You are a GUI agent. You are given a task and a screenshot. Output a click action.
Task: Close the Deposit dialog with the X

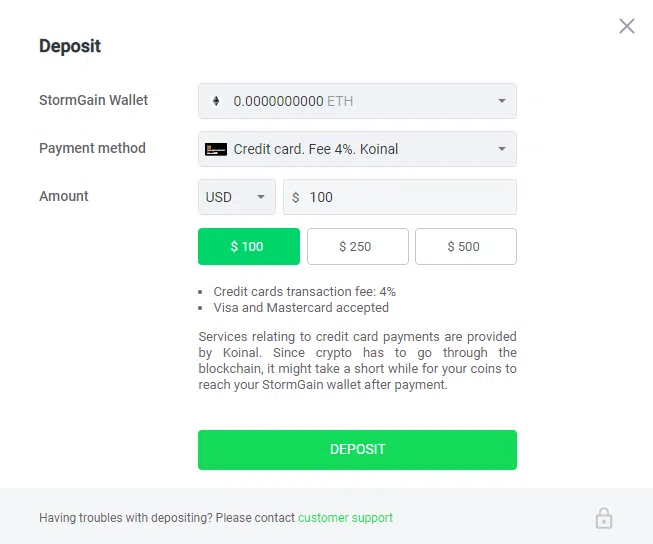pyautogui.click(x=627, y=27)
